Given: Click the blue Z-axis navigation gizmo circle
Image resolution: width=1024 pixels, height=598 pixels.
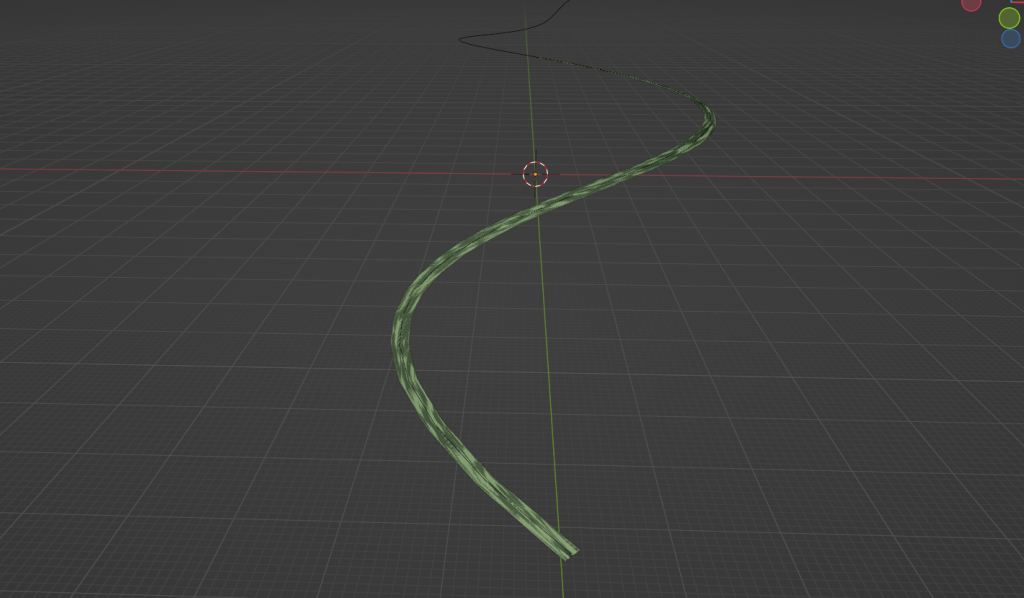Looking at the screenshot, I should tap(1011, 39).
